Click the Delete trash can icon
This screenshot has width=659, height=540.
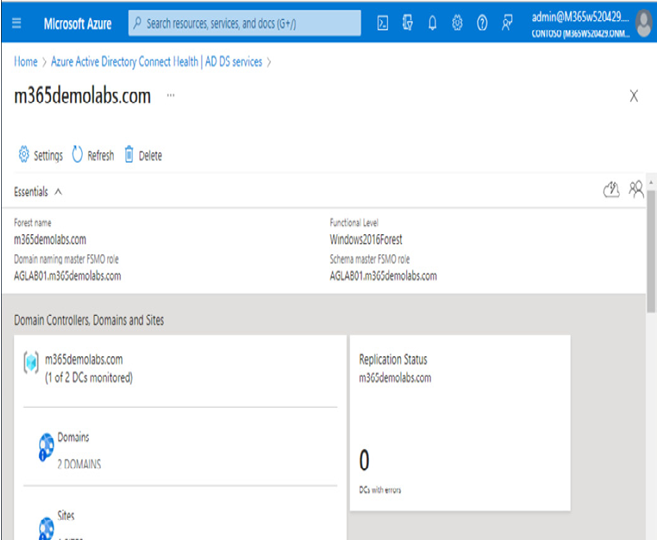pyautogui.click(x=129, y=155)
